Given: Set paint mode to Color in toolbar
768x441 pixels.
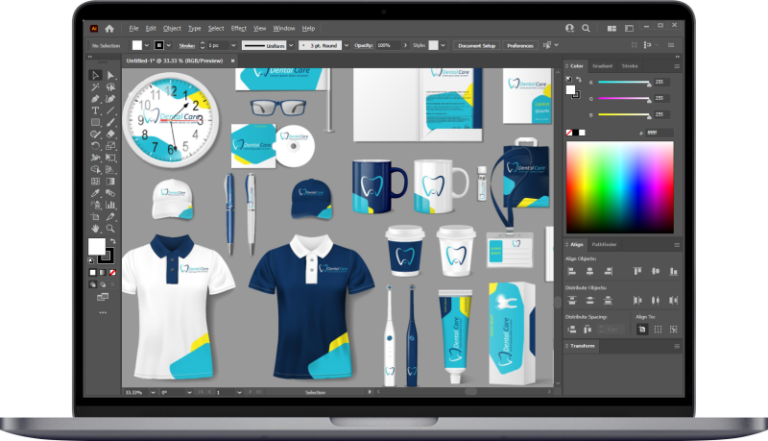Looking at the screenshot, I should click(x=93, y=272).
